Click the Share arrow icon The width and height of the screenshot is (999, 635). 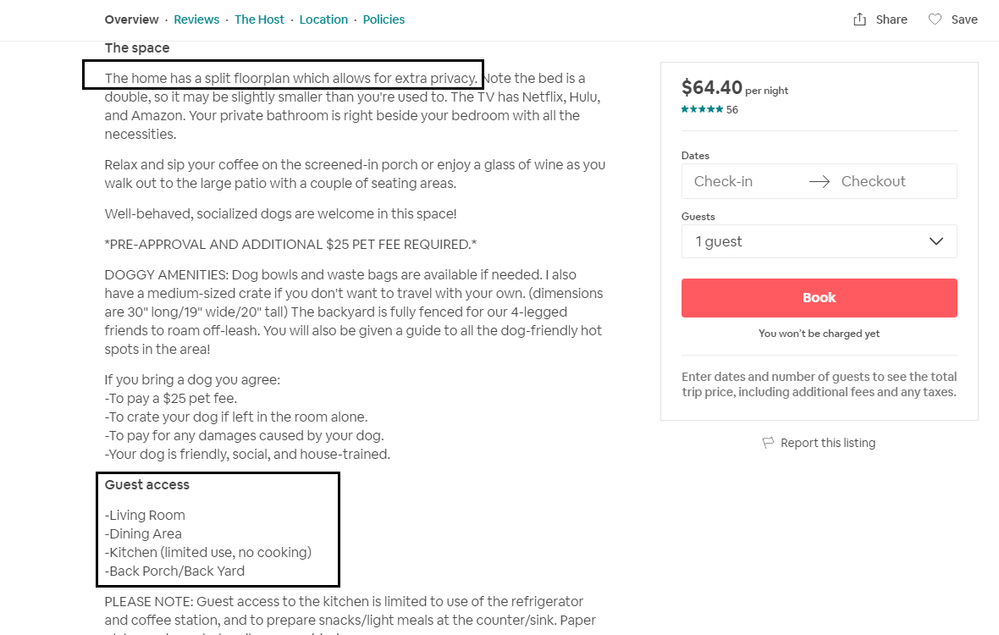pyautogui.click(x=860, y=19)
